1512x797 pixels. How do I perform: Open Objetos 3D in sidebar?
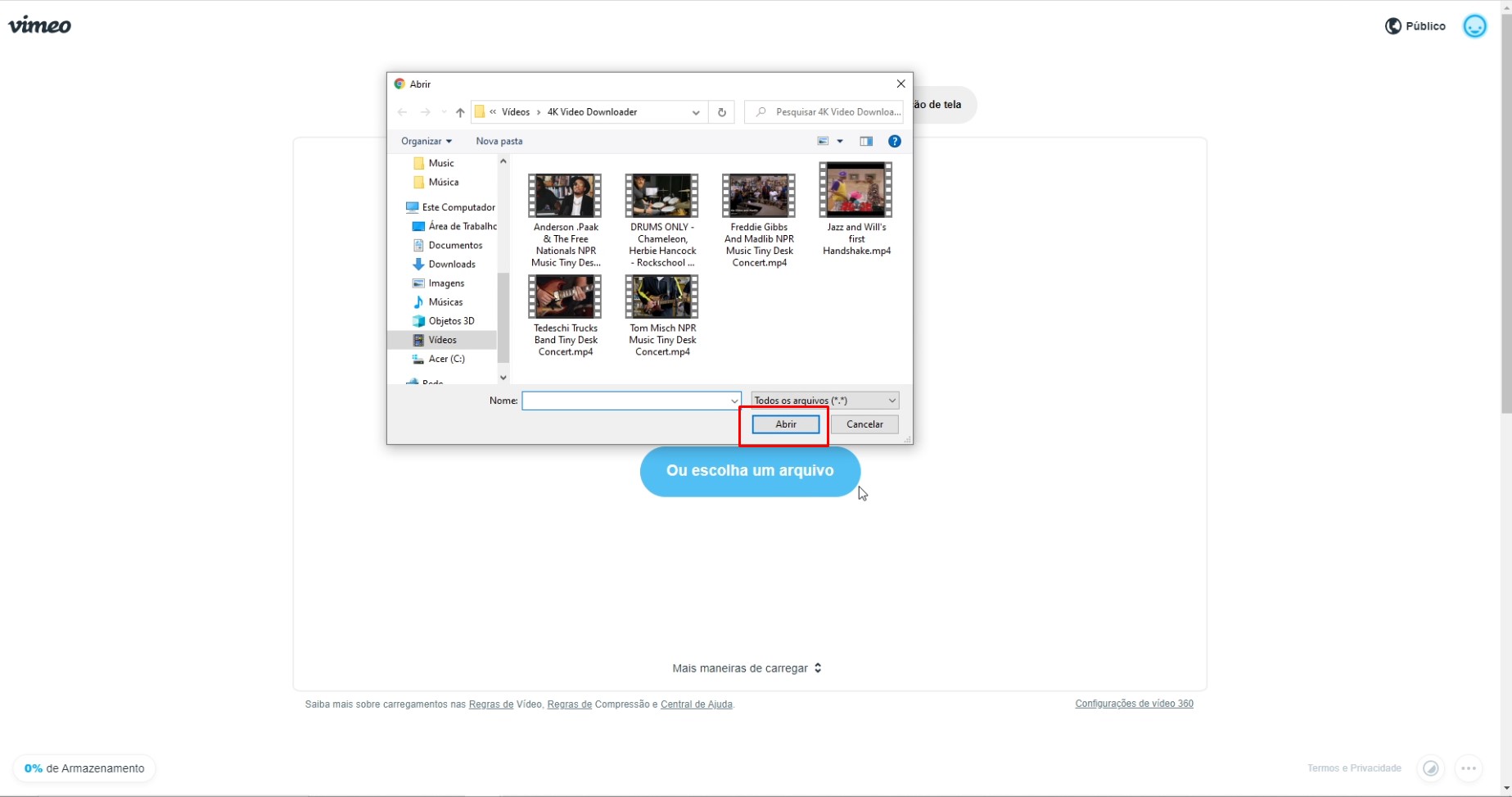[x=444, y=320]
